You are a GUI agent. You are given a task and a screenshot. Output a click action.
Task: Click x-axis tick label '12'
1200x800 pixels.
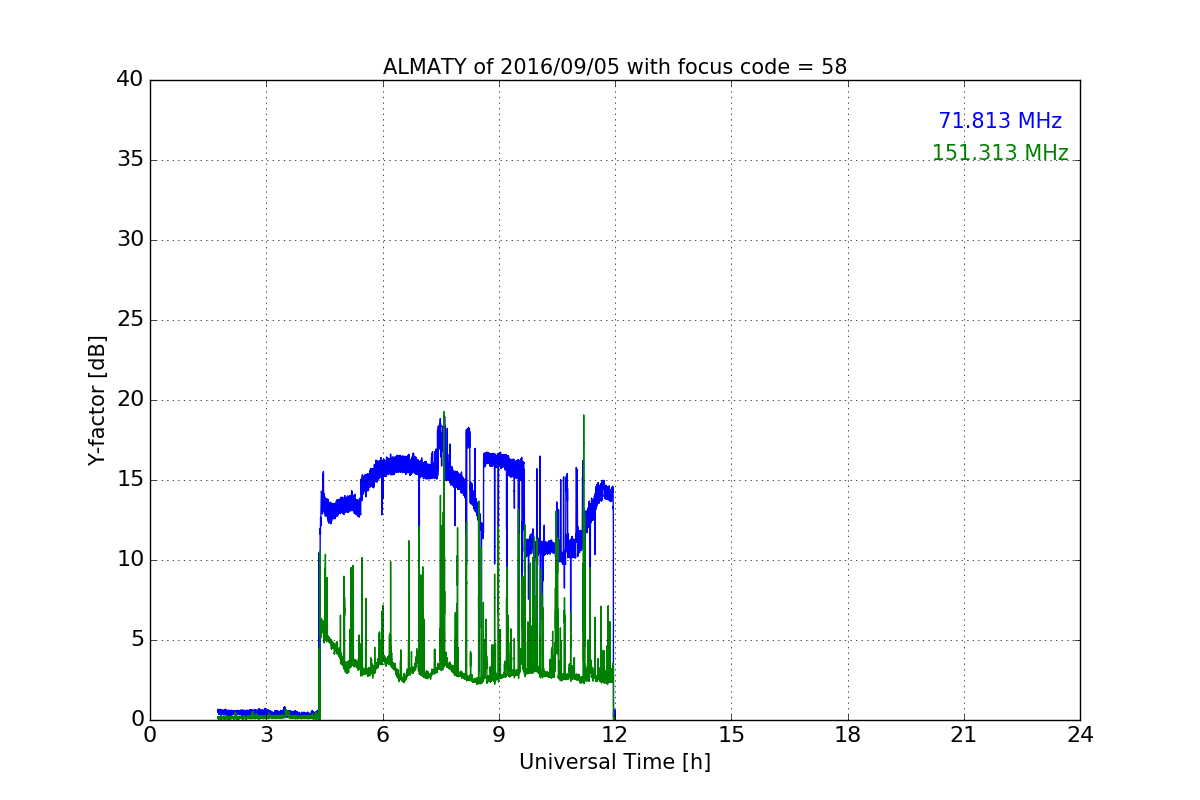click(615, 735)
